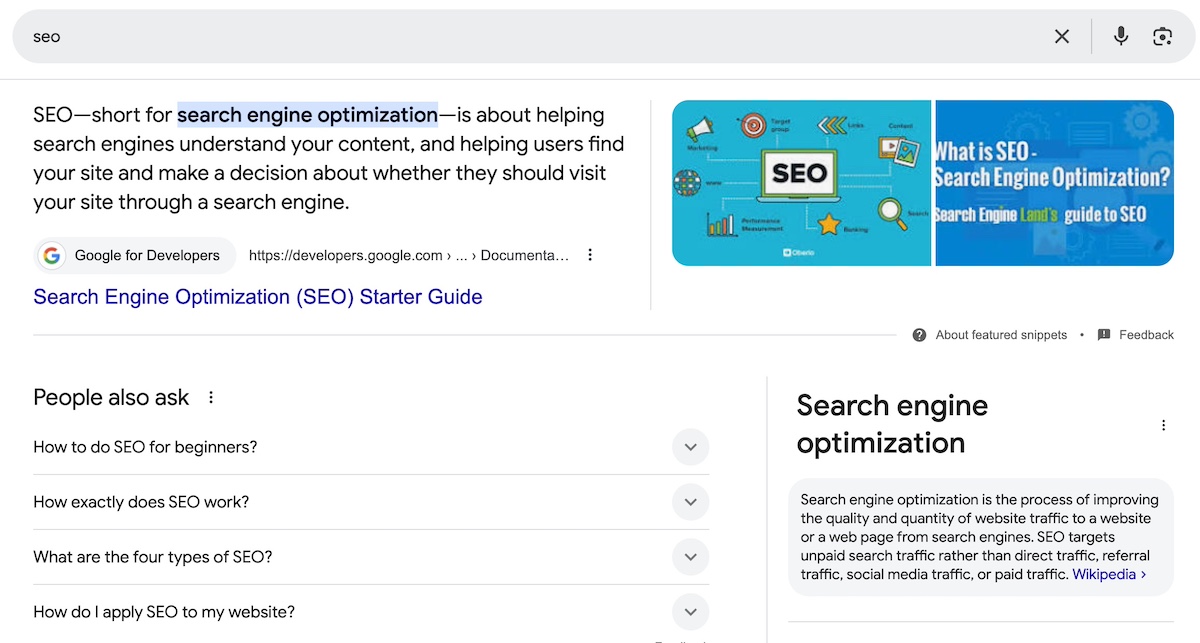This screenshot has width=1200, height=643.
Task: Visit the Wikipedia link in the knowledge panel
Action: 1104,574
